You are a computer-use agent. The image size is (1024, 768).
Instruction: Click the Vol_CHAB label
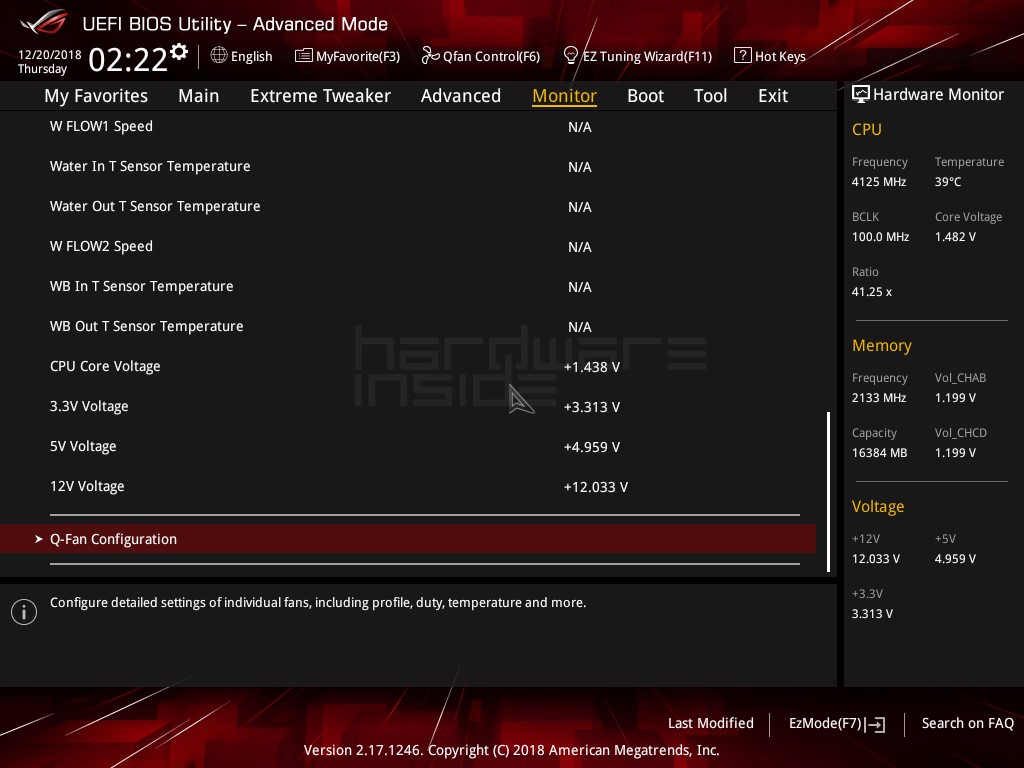pos(961,377)
